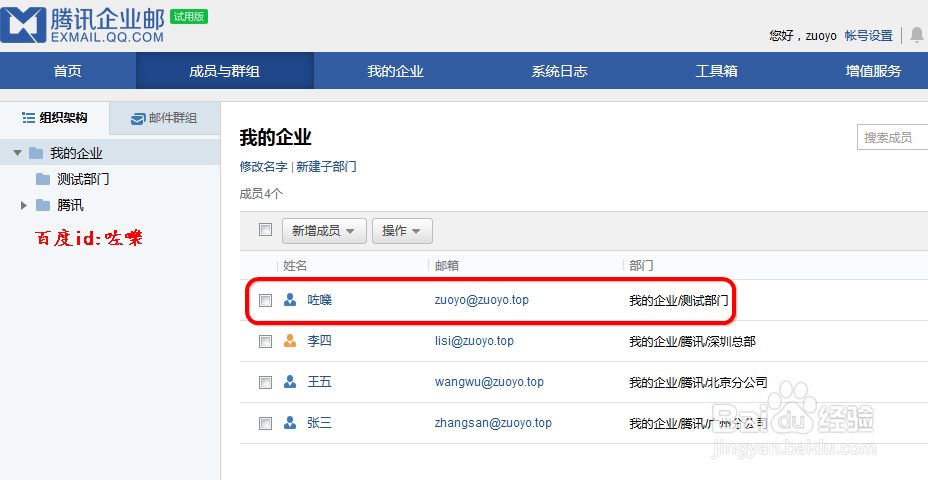
Task: Check the box for 咗噪
Action: click(x=265, y=301)
